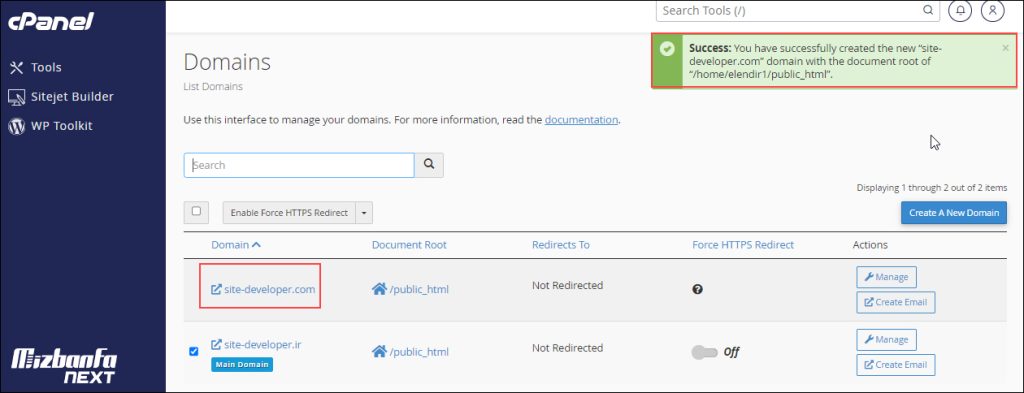Click the Displaying 1 through 2 text
This screenshot has height=393, width=1024.
(x=932, y=187)
